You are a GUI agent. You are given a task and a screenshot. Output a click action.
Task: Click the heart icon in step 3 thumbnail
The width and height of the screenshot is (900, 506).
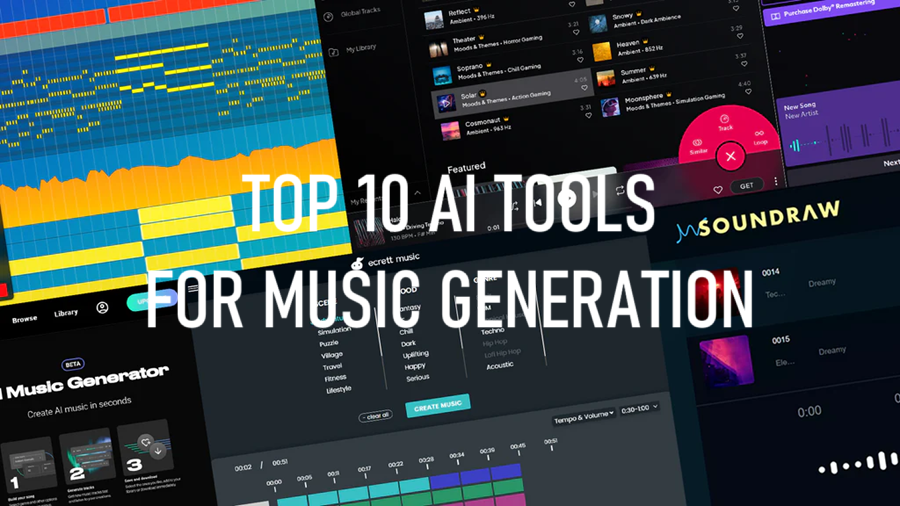[x=145, y=442]
